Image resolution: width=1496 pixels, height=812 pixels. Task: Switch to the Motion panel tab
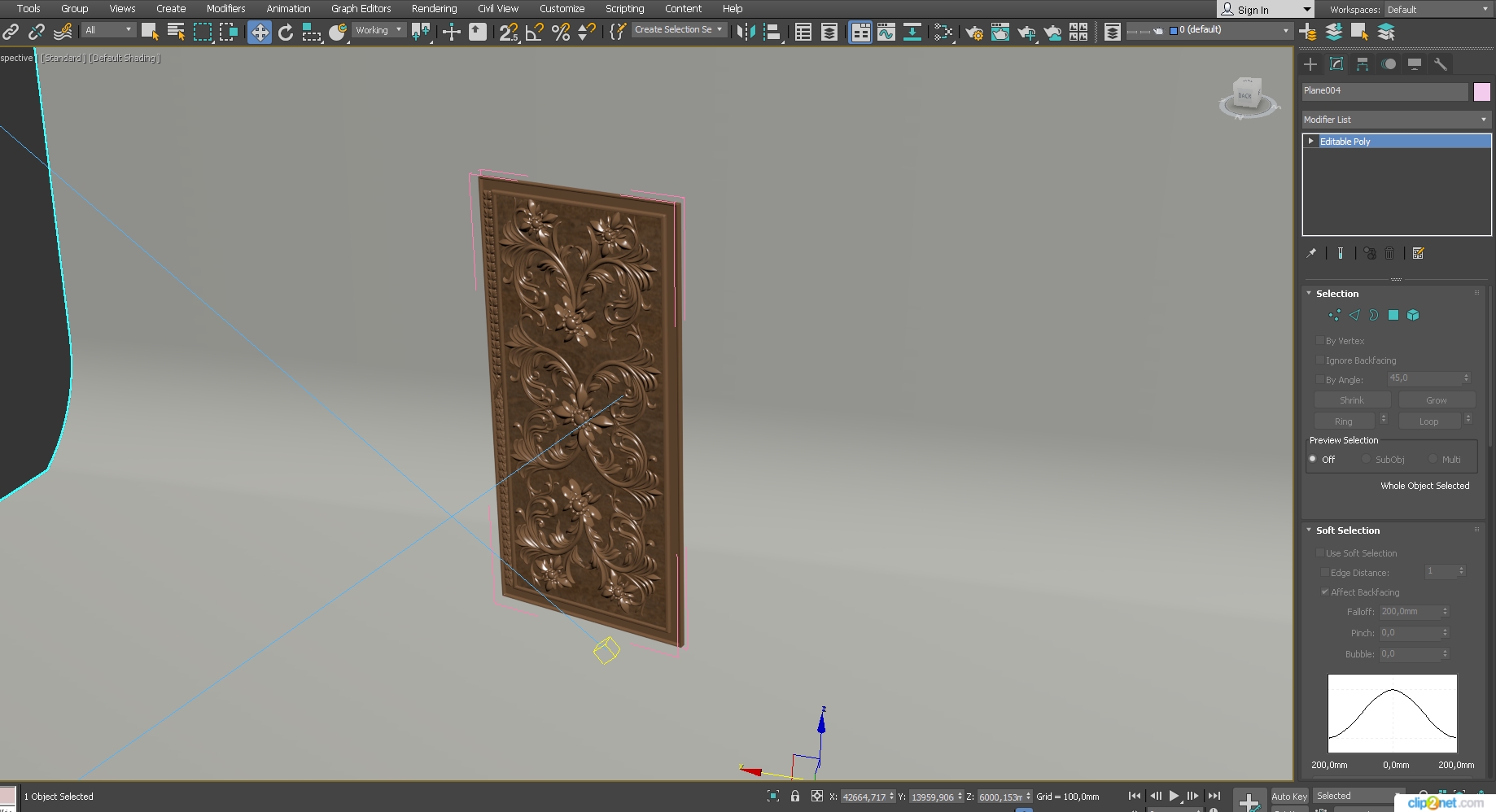click(1389, 64)
